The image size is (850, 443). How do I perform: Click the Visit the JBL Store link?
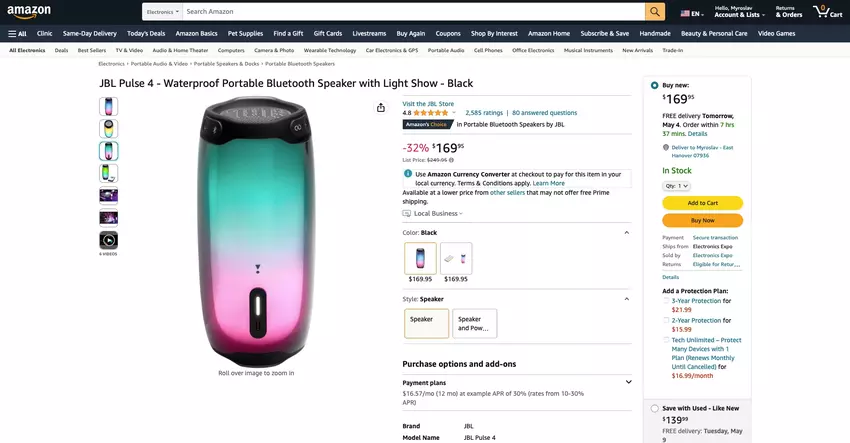(428, 103)
